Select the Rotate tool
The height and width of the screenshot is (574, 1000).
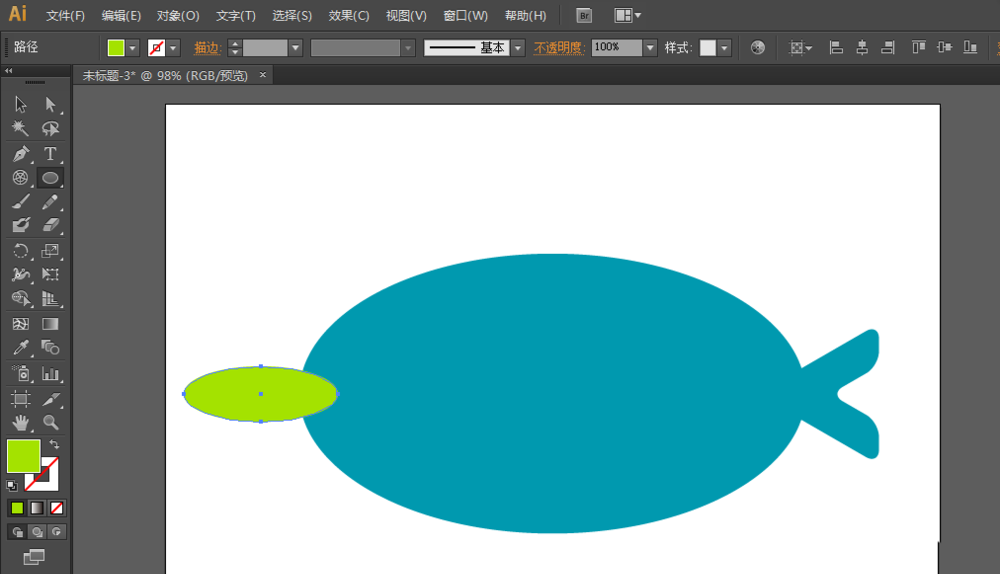click(21, 251)
